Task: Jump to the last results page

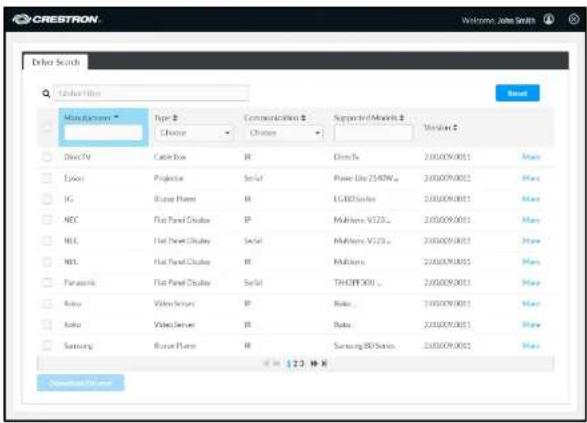Action: click(x=324, y=363)
